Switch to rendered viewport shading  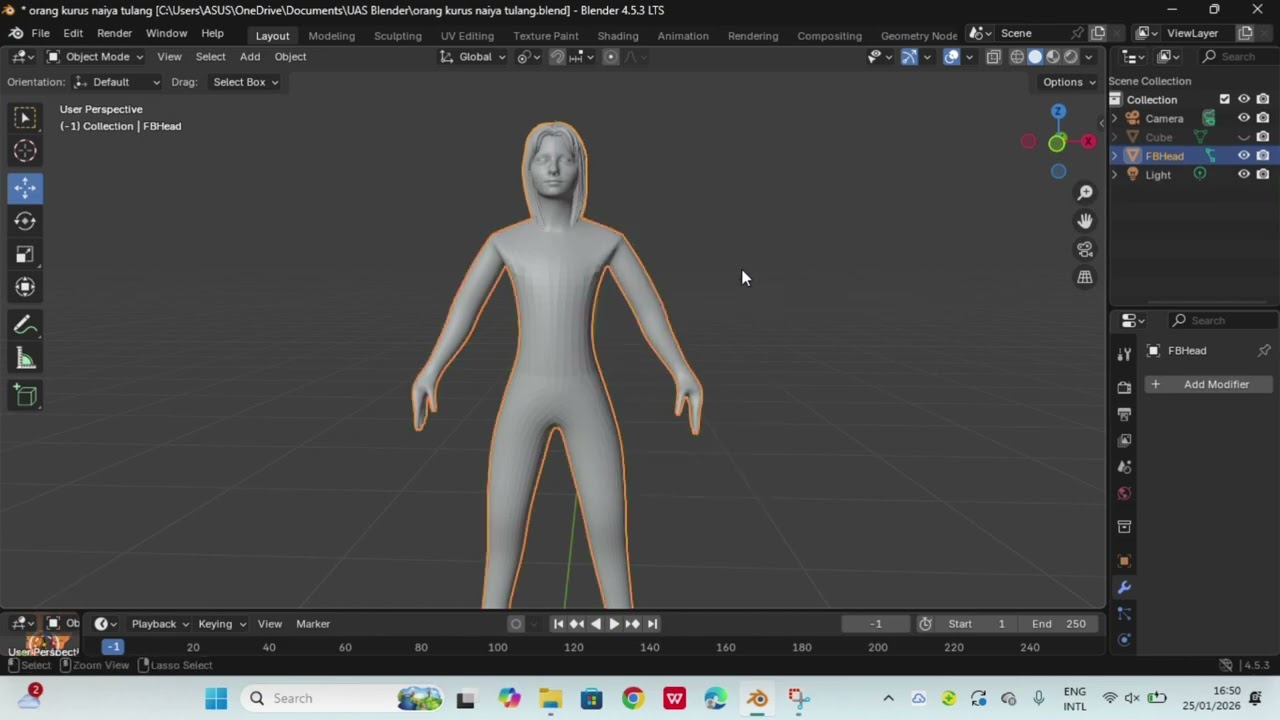pyautogui.click(x=1071, y=57)
